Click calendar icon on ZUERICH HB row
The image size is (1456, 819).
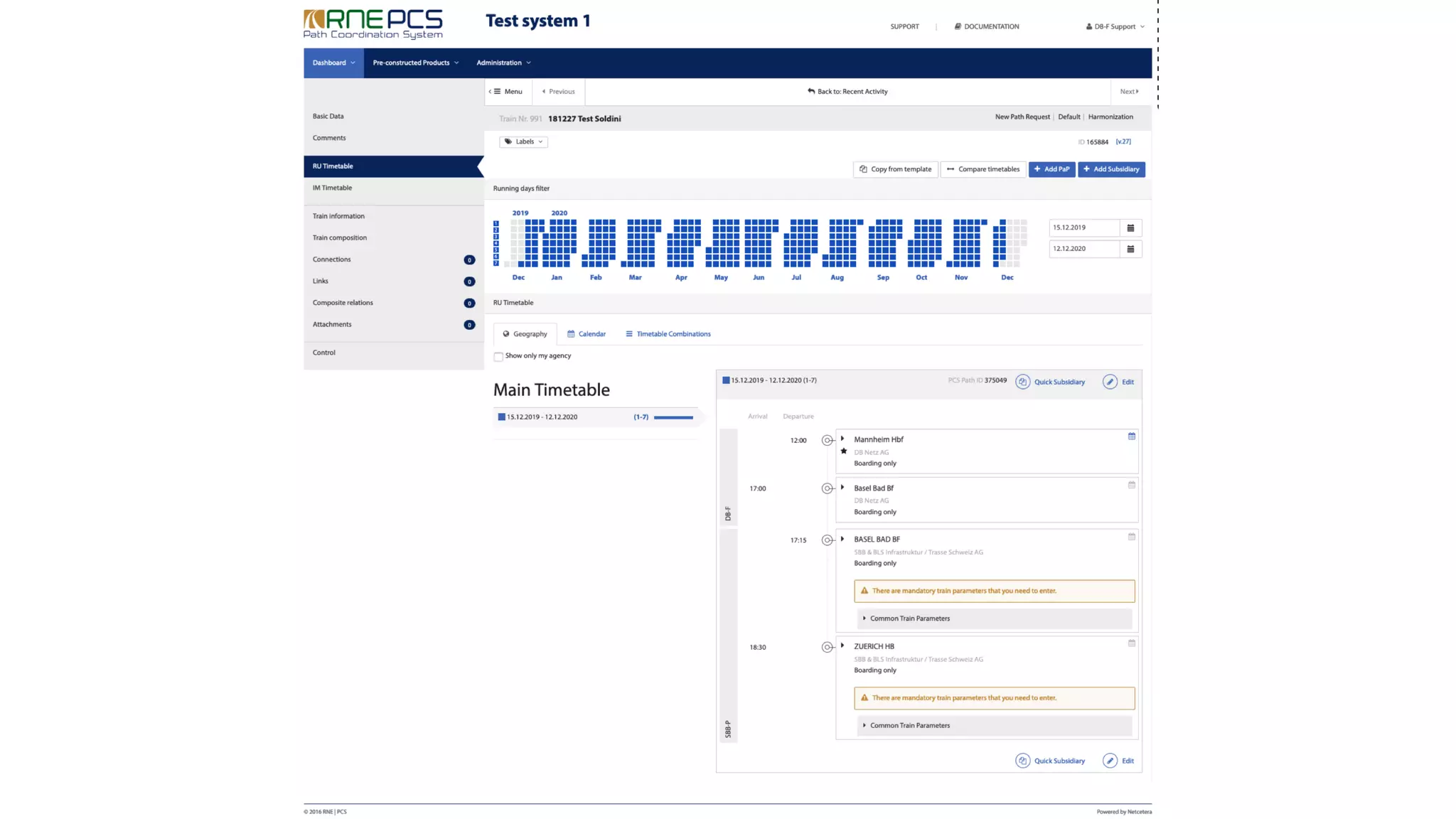[x=1131, y=643]
